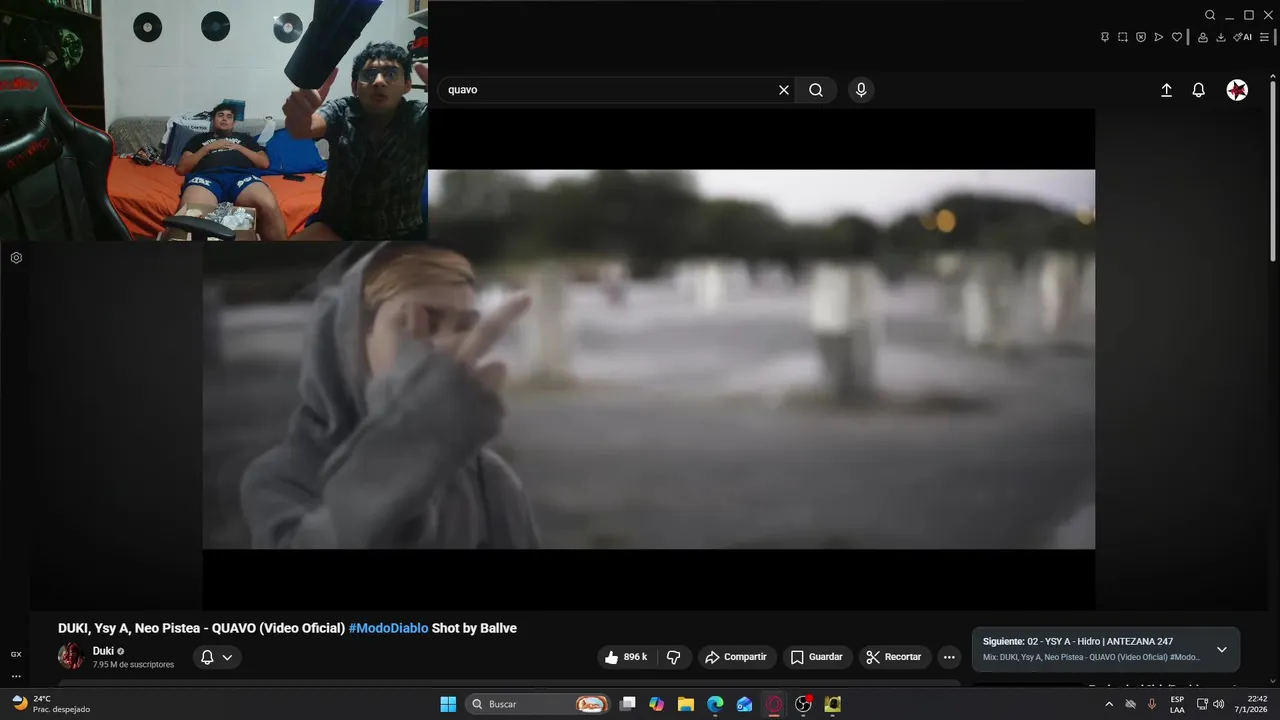Click the Opera pin icon
This screenshot has height=720, width=1280.
(x=1105, y=37)
